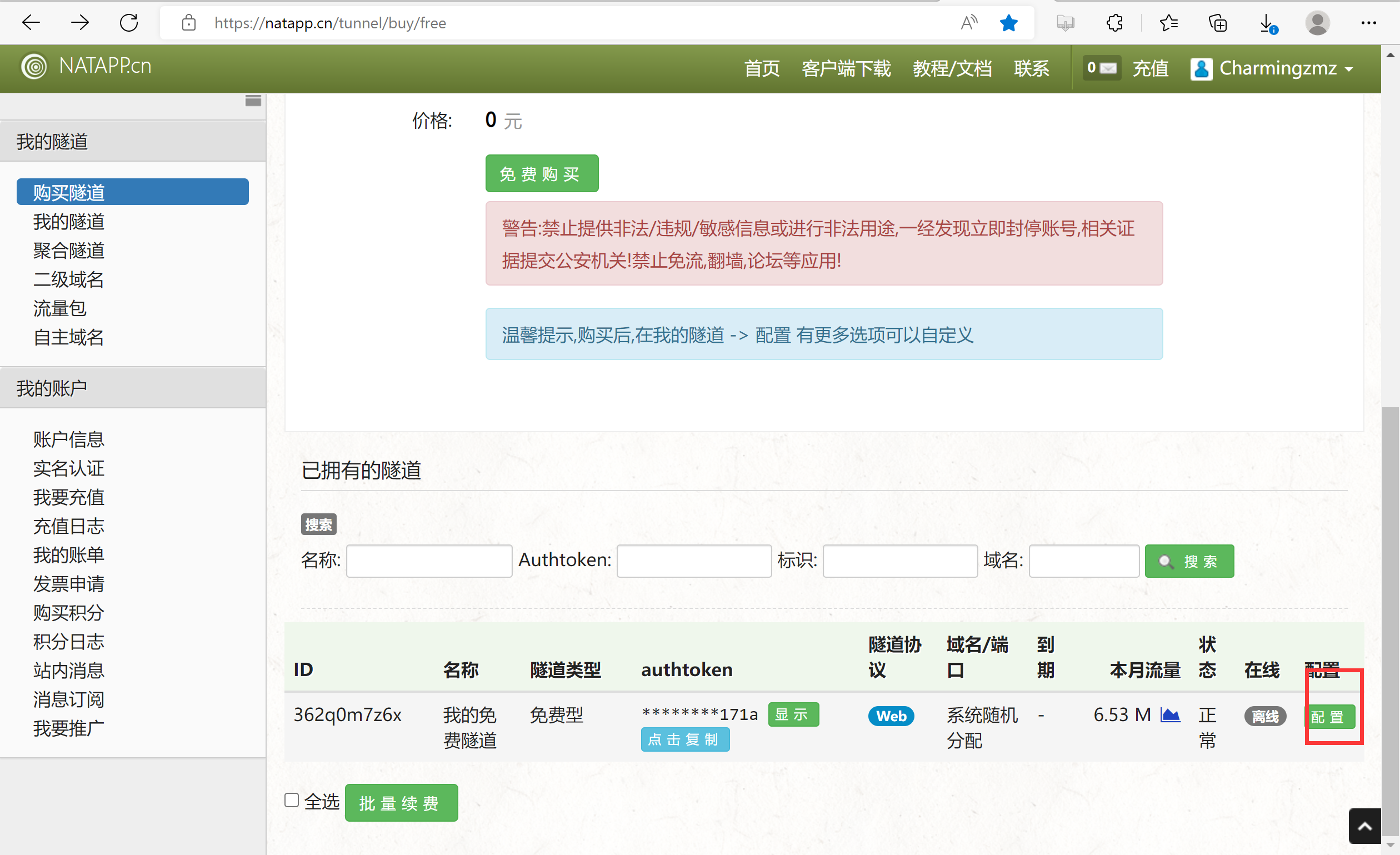Open 实名认证 sidebar link

pyautogui.click(x=69, y=468)
